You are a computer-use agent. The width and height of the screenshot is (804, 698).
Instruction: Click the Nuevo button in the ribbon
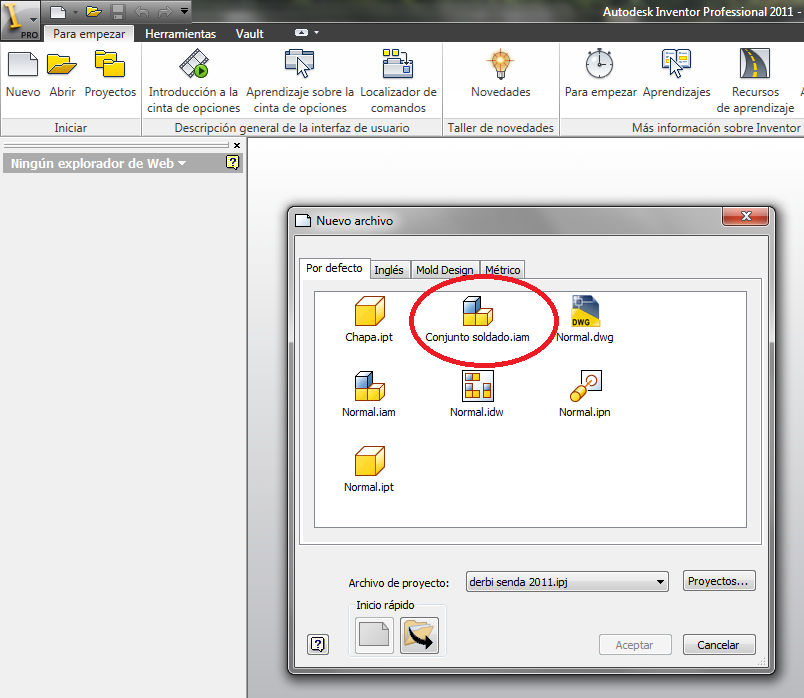[x=23, y=75]
